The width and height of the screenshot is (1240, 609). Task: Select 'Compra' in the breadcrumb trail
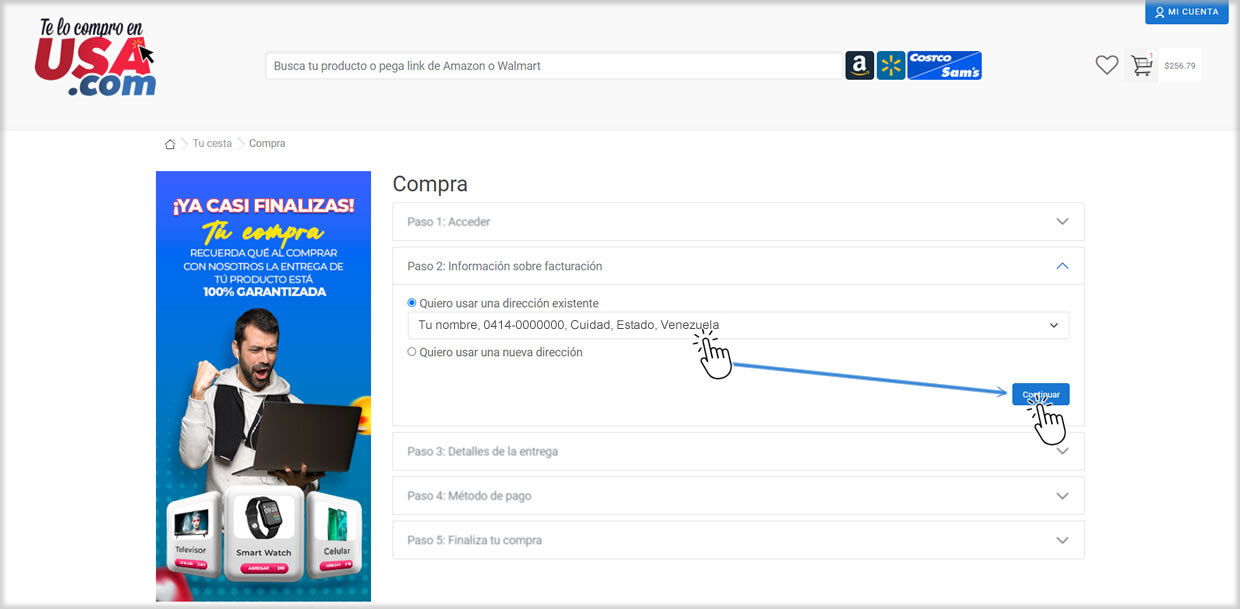point(266,143)
